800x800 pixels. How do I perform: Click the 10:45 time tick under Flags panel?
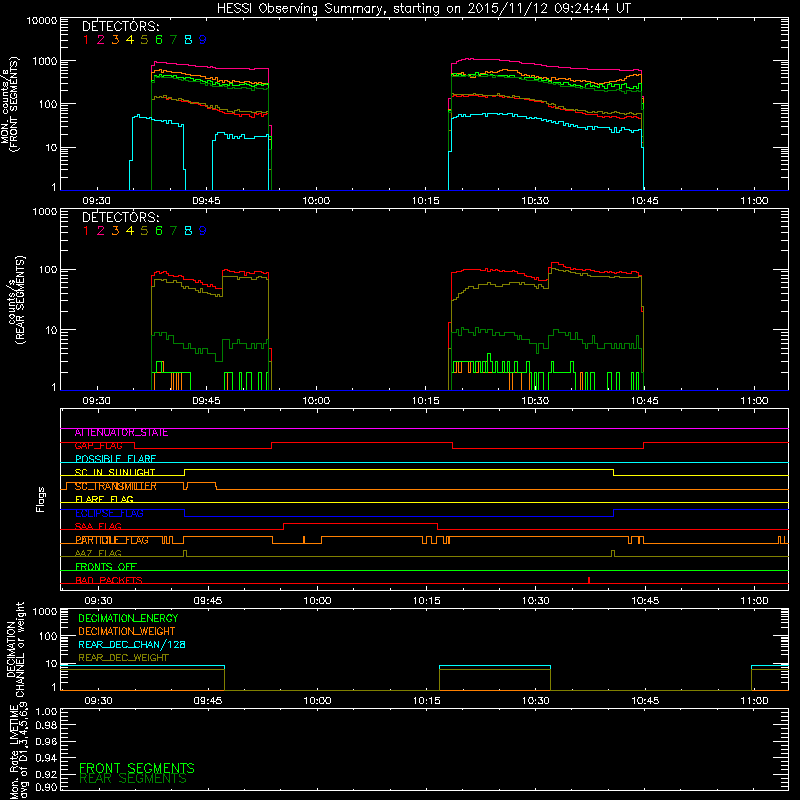click(645, 601)
